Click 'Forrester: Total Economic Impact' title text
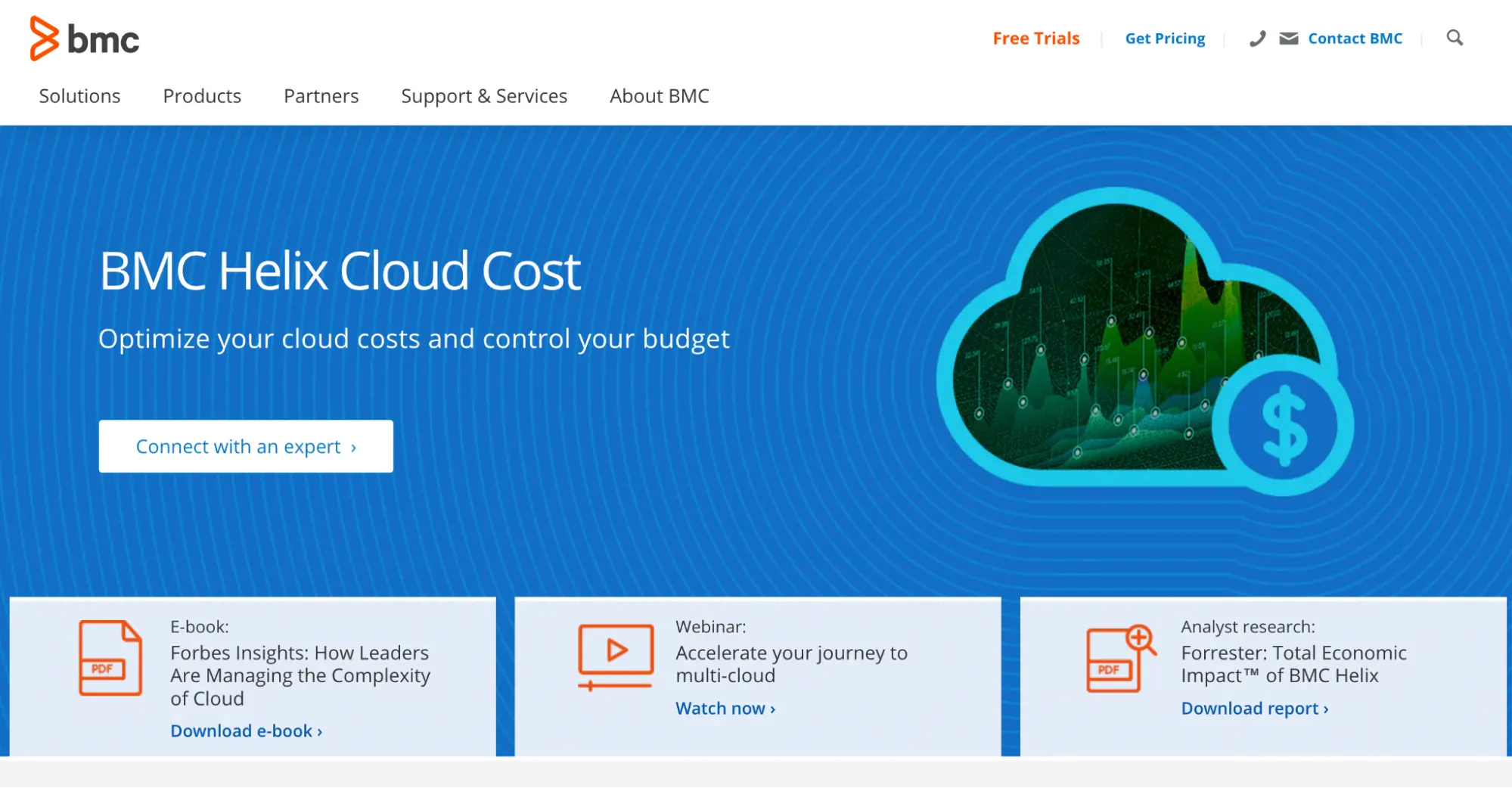 point(1293,664)
